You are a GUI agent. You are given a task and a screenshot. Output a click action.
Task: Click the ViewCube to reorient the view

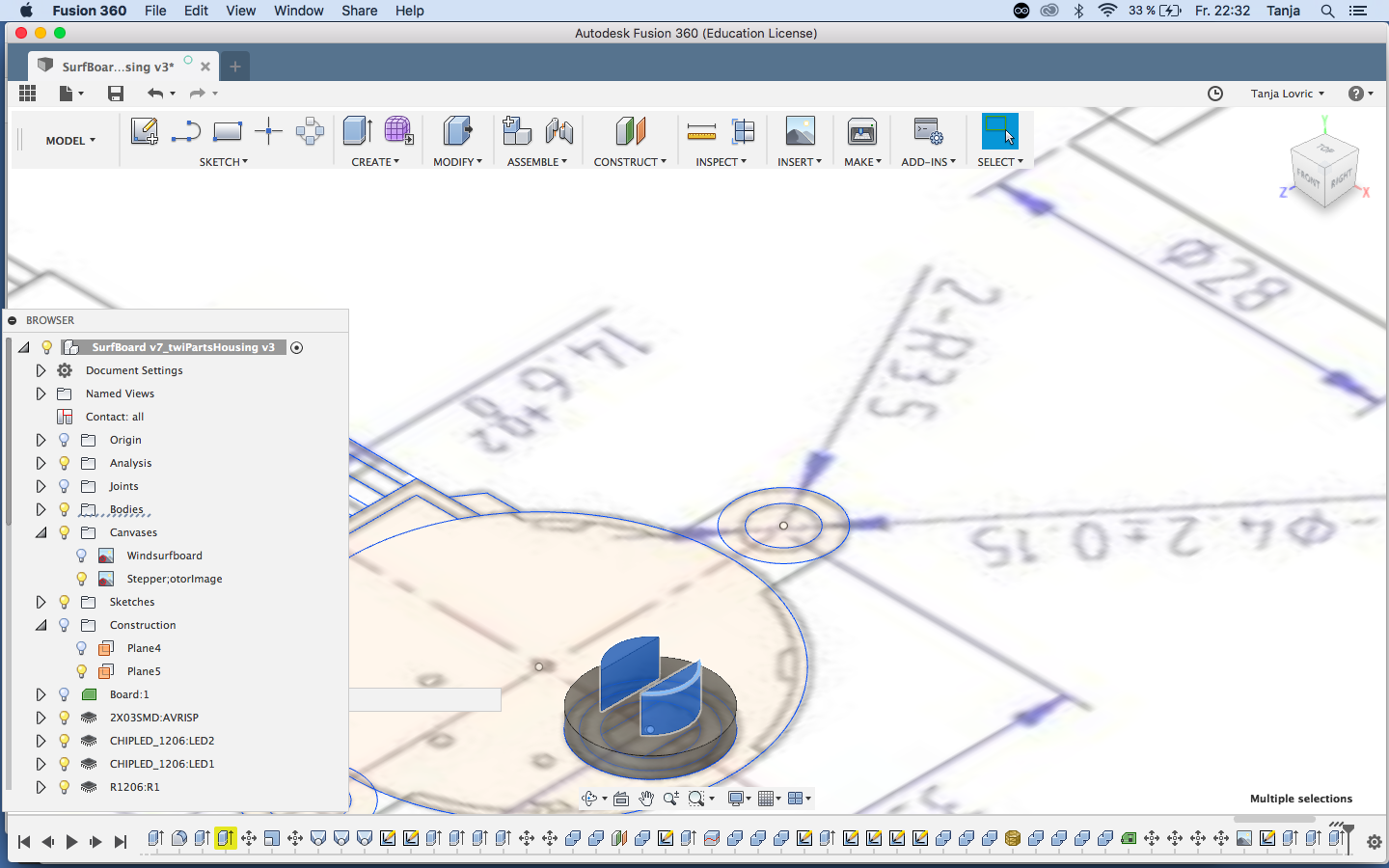1326,172
